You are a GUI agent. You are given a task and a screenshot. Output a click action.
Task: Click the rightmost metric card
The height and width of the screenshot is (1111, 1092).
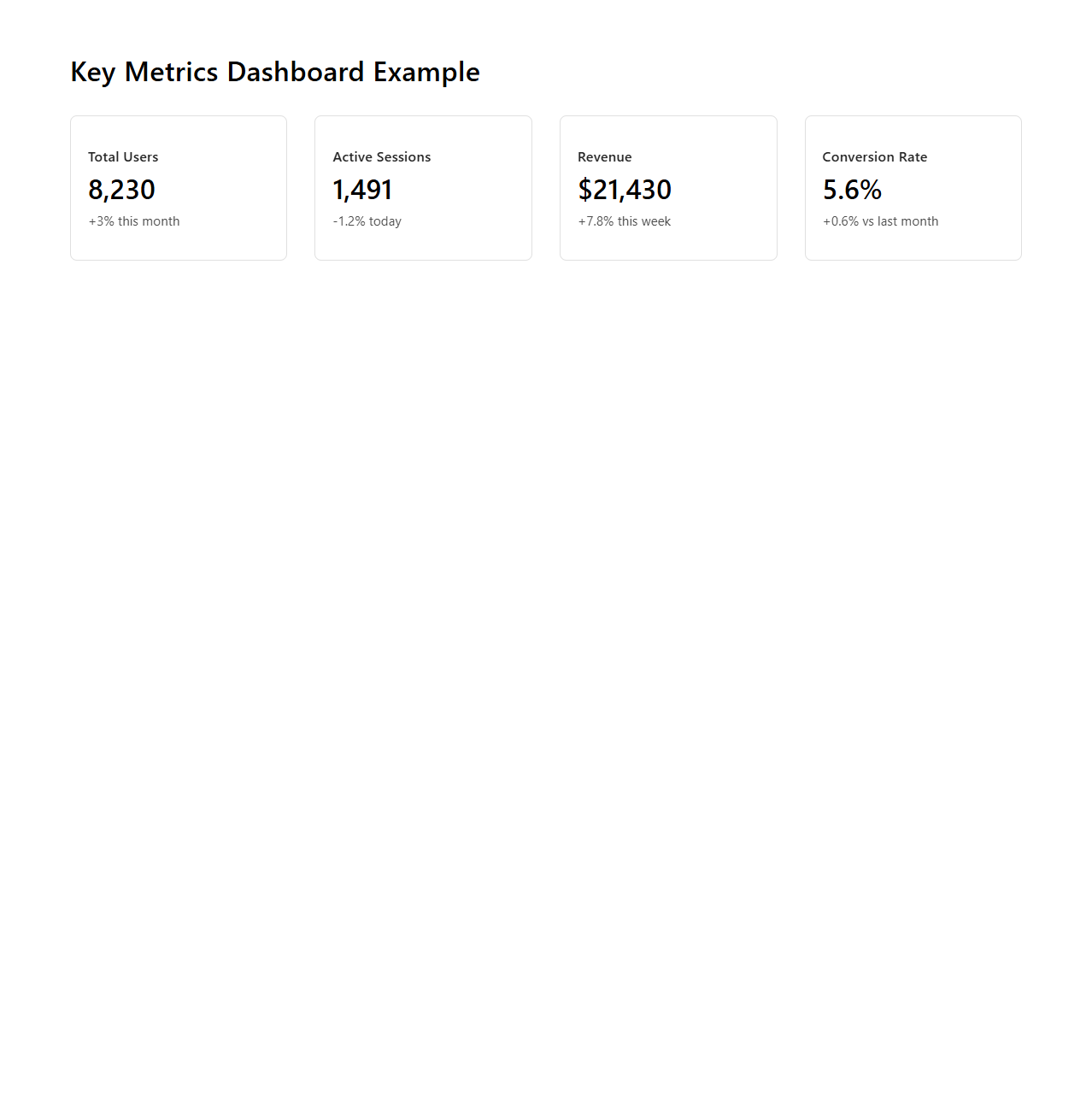pos(913,187)
